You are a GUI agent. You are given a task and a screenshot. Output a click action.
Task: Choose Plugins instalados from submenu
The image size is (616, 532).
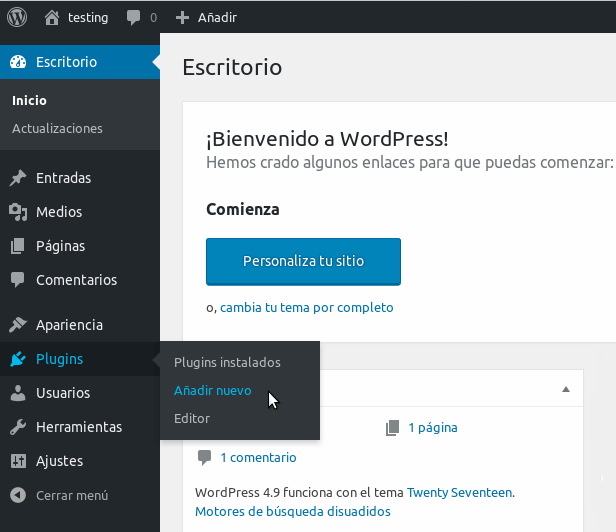tap(227, 362)
